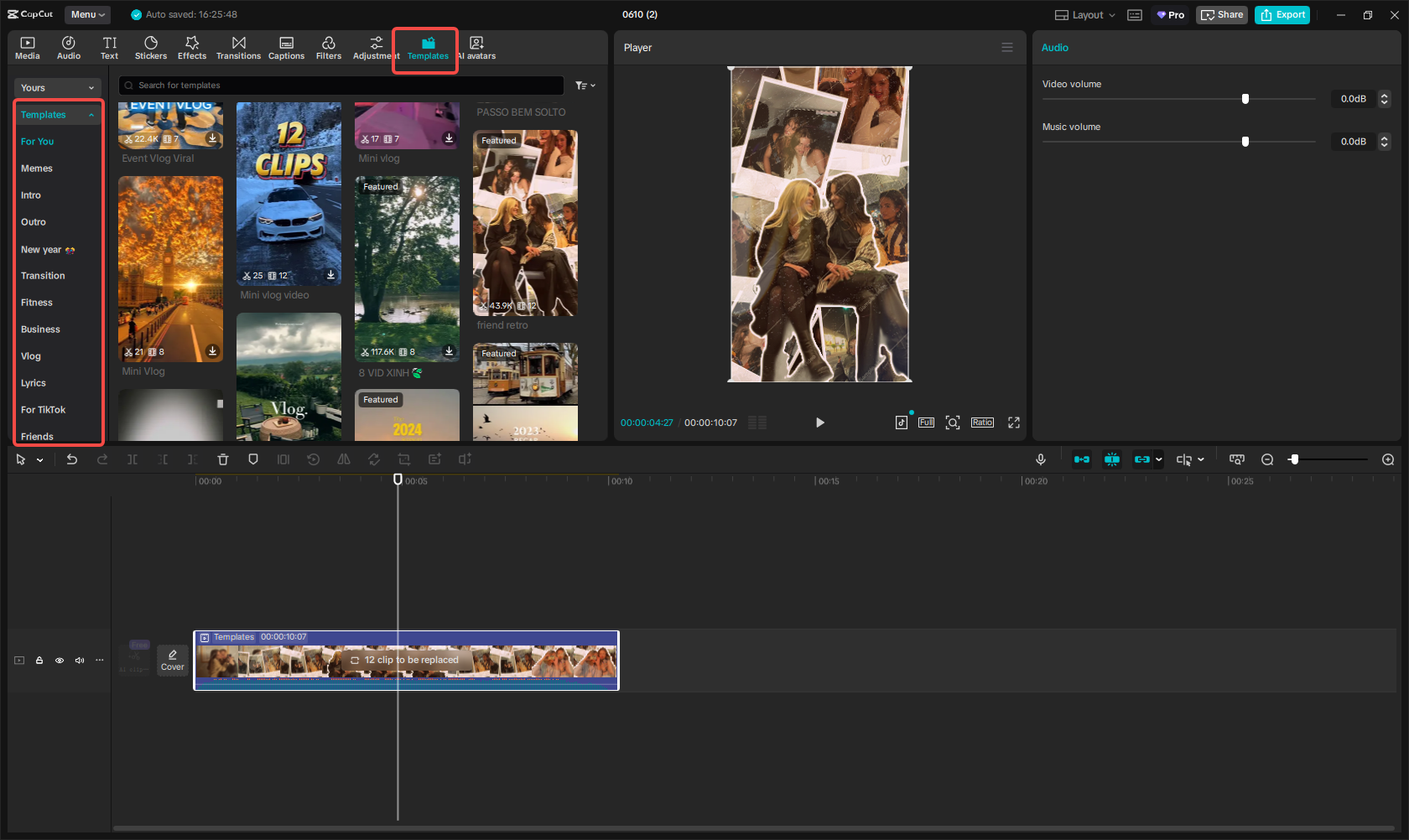
Task: Select Fitness in the templates sidebar
Action: pos(37,302)
